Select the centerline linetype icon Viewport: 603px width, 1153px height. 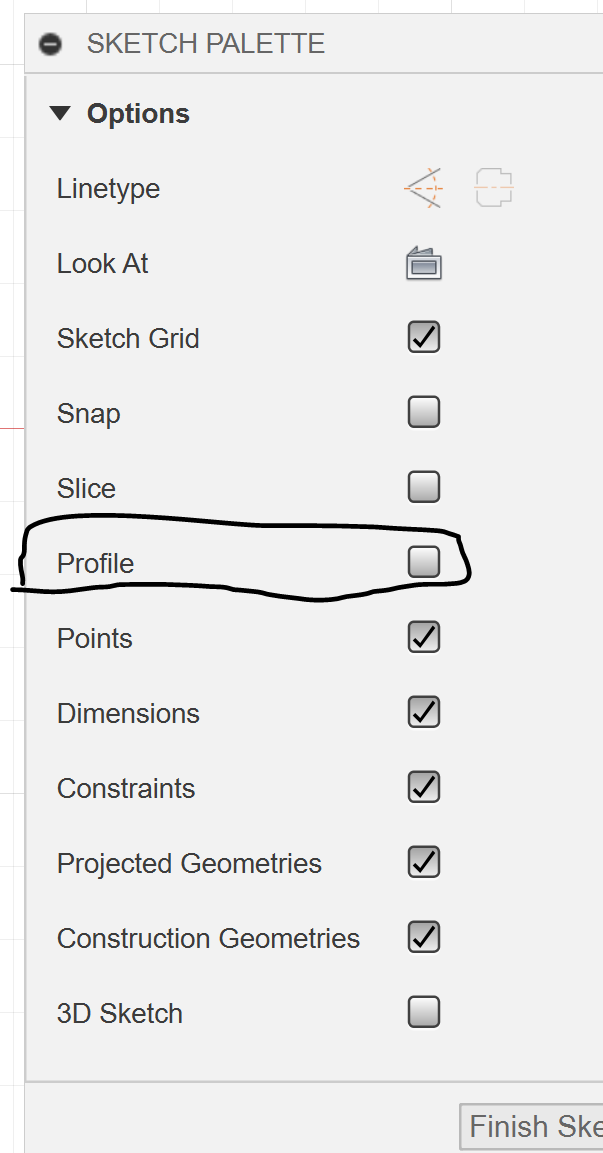point(422,188)
